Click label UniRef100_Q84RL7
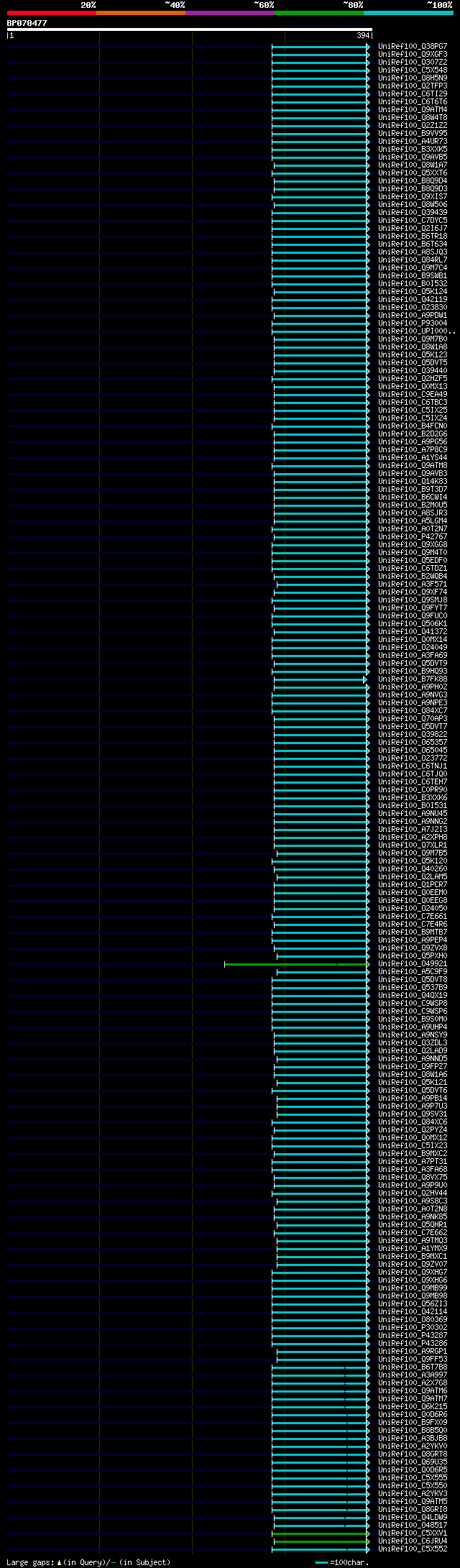The image size is (460, 1568). coord(413,260)
